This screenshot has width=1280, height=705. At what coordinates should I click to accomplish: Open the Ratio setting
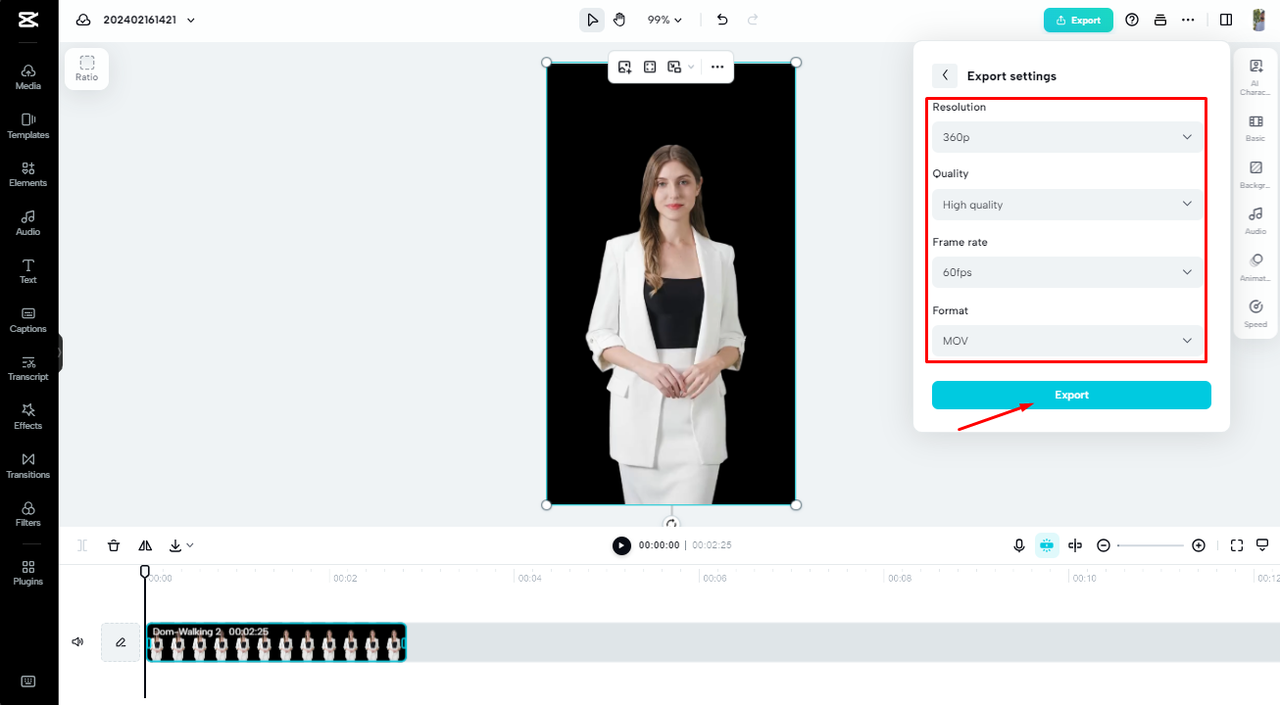tap(87, 68)
